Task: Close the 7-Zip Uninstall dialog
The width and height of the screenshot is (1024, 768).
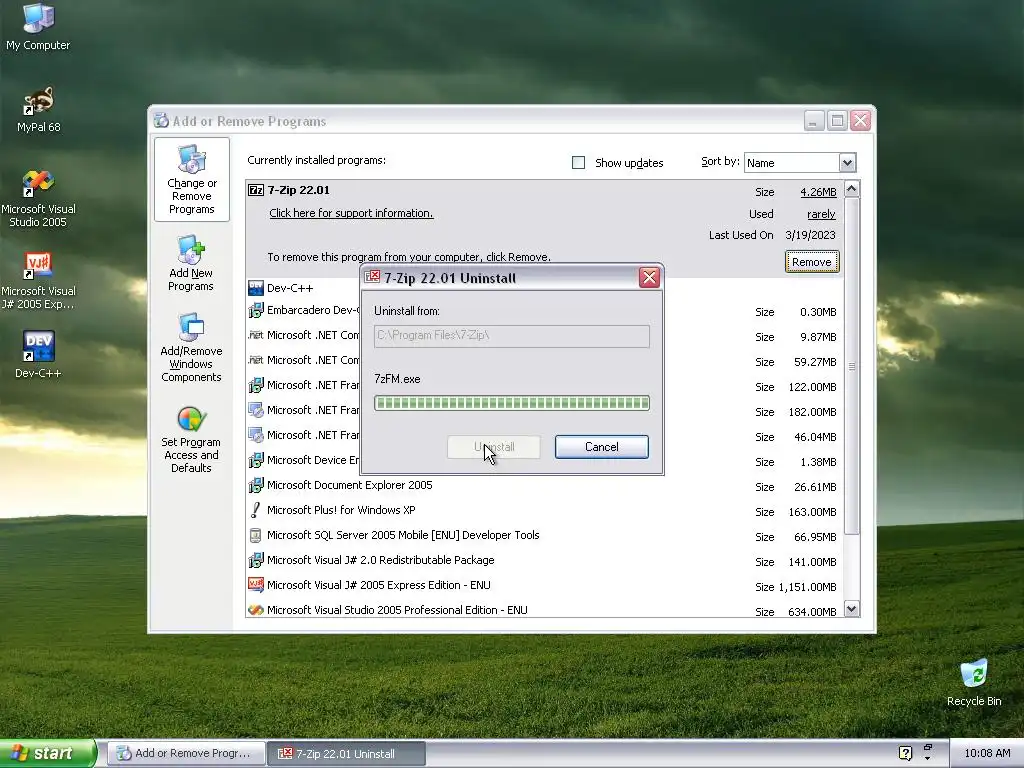Action: [649, 278]
